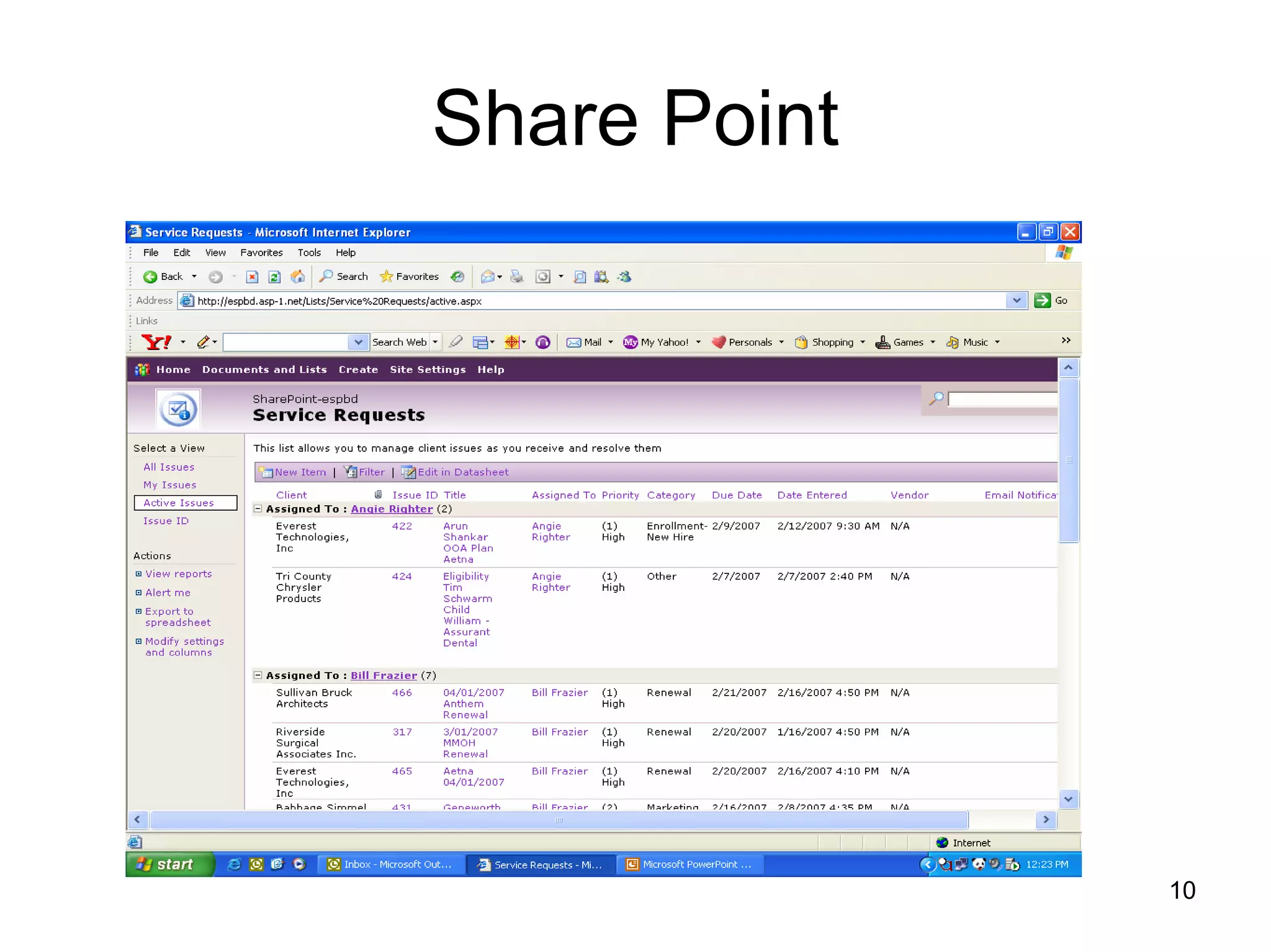This screenshot has width=1271, height=952.
Task: Click Filter in list toolbar
Action: click(x=365, y=472)
